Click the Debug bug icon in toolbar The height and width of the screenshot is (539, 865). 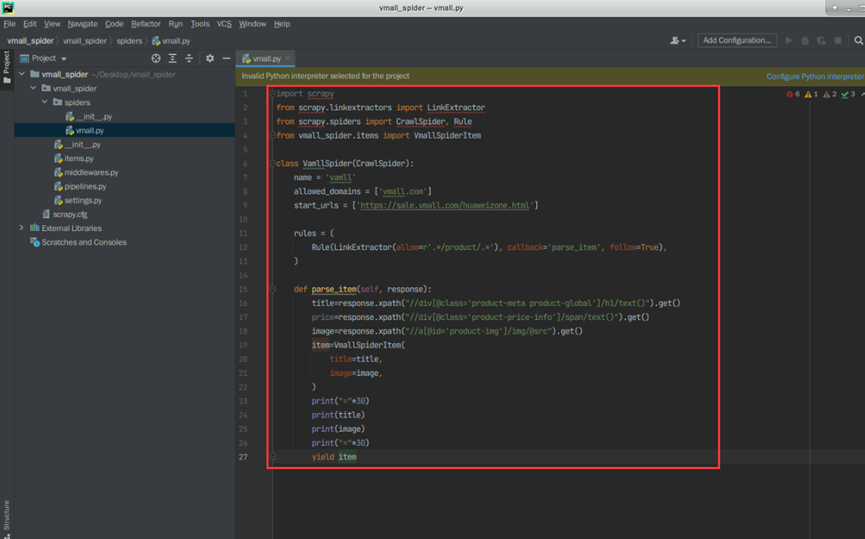tap(805, 41)
